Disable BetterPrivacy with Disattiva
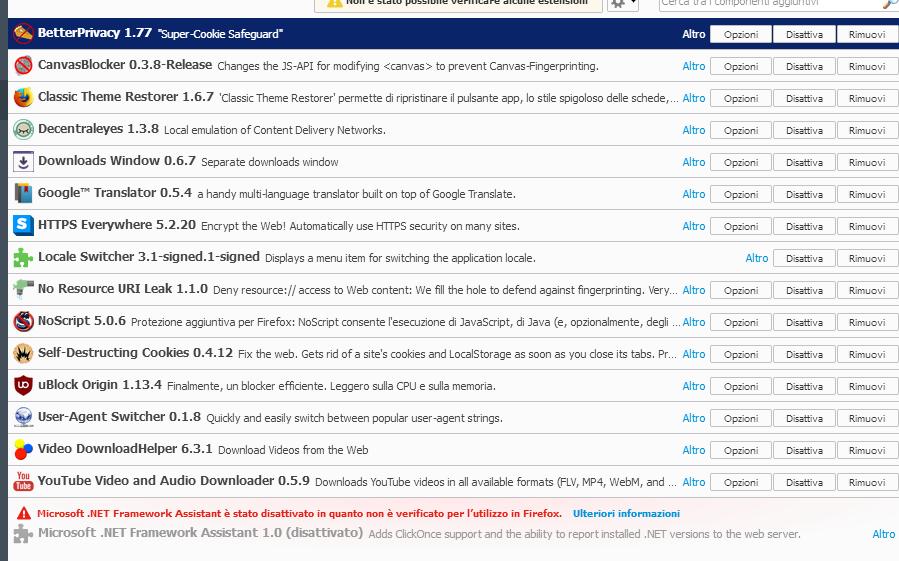Screen dimensions: 899x561 804,34
